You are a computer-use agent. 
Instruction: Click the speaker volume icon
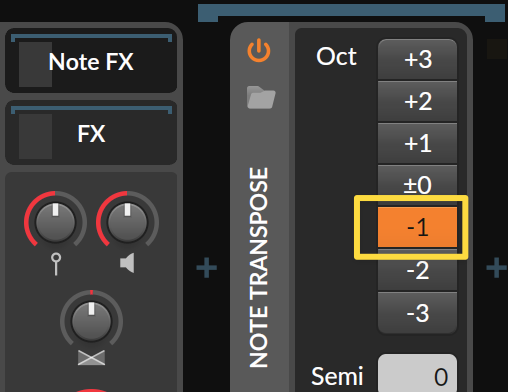click(127, 263)
